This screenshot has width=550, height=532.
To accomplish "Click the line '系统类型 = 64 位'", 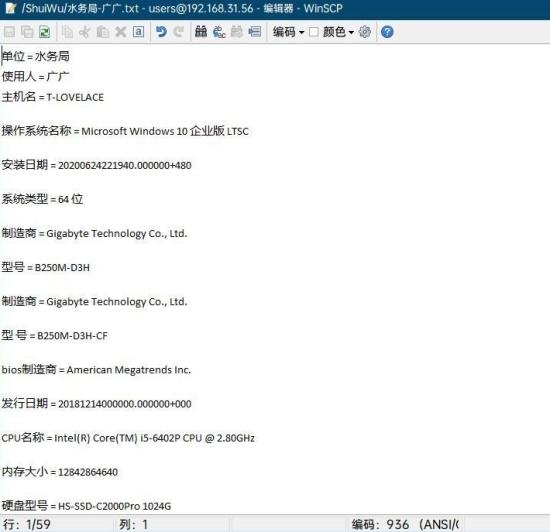I will point(42,199).
